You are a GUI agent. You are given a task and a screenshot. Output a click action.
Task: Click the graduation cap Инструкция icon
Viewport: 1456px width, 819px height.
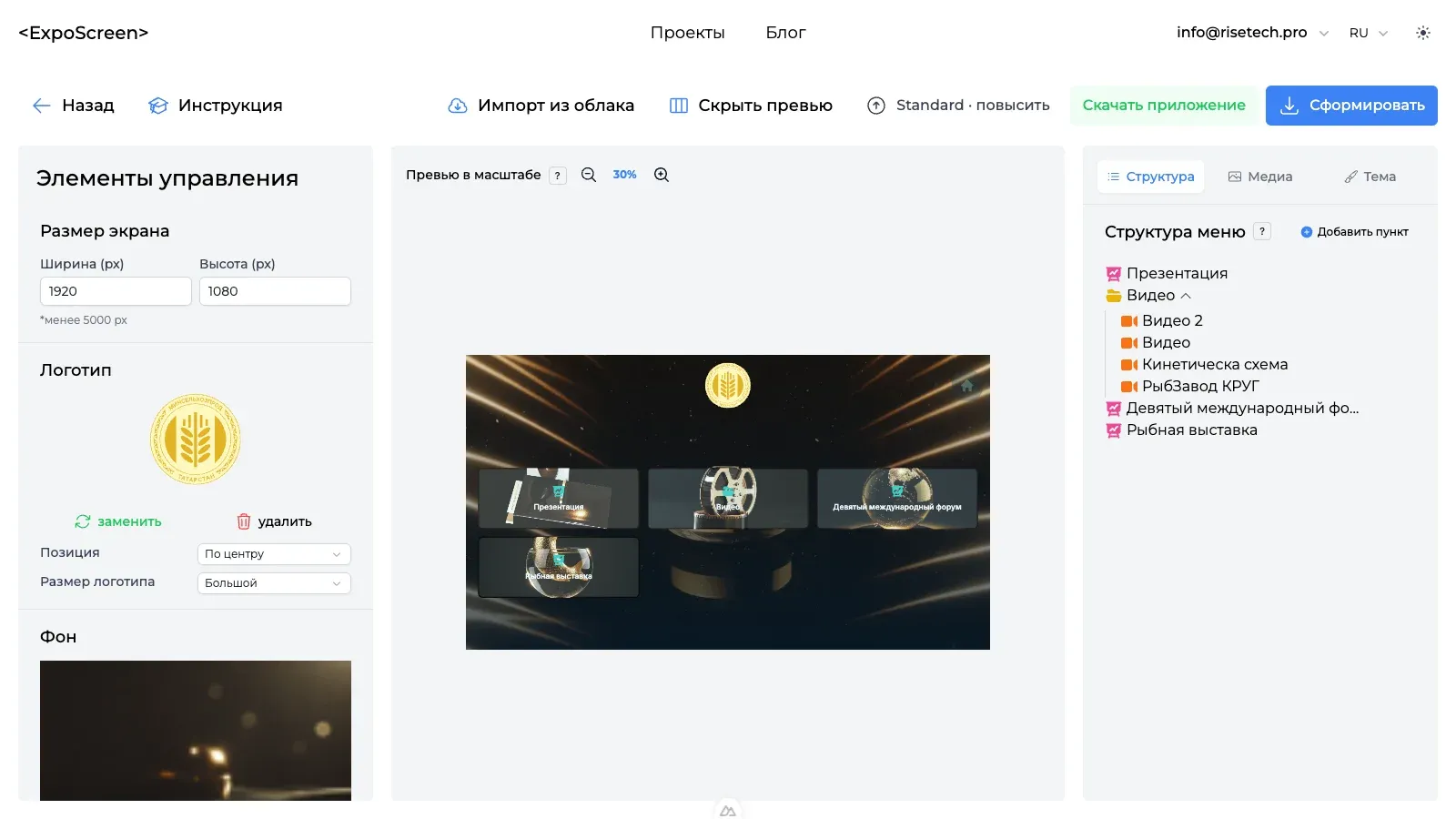(x=158, y=106)
